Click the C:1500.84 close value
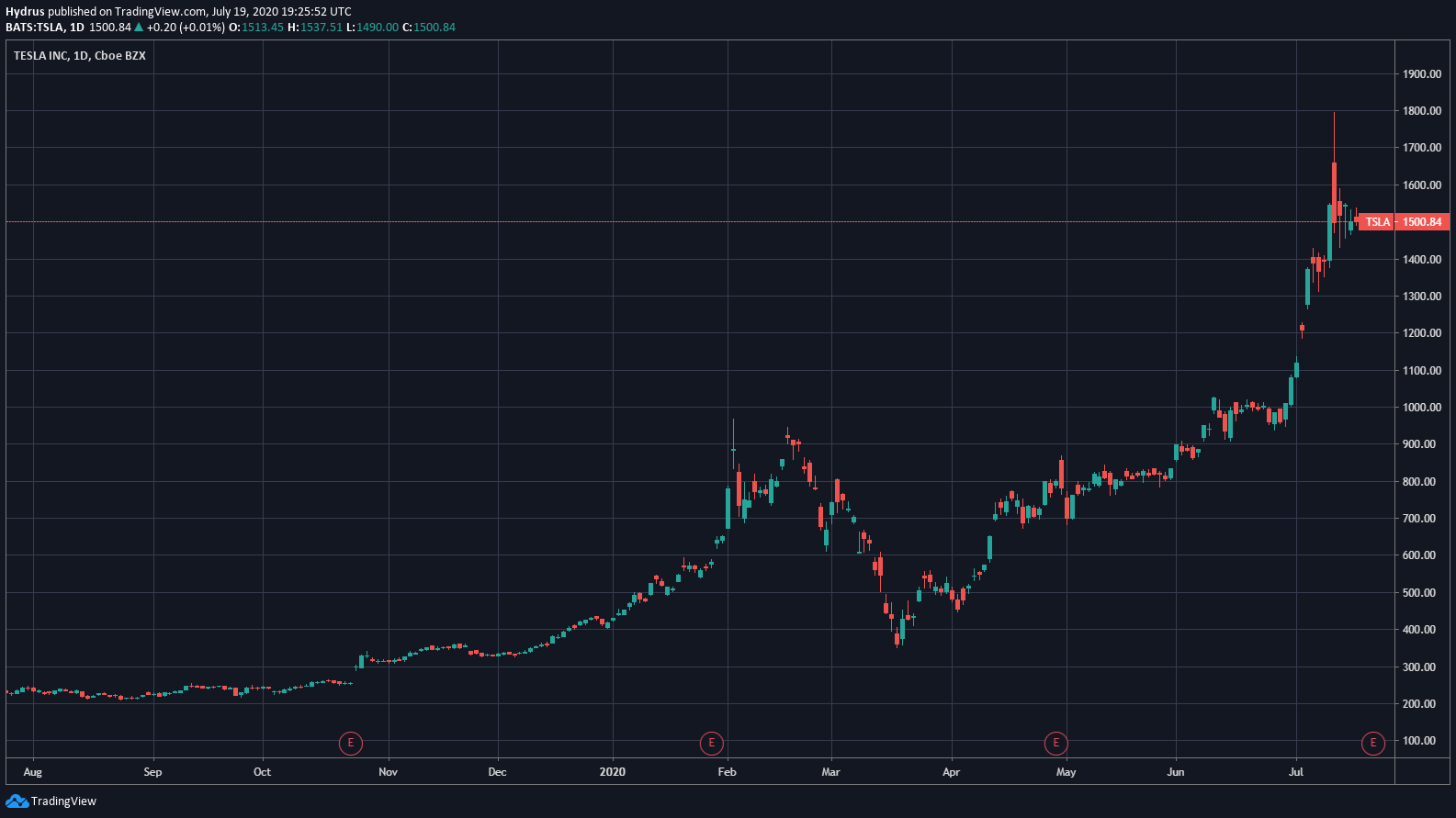Image resolution: width=1456 pixels, height=818 pixels. tap(429, 28)
